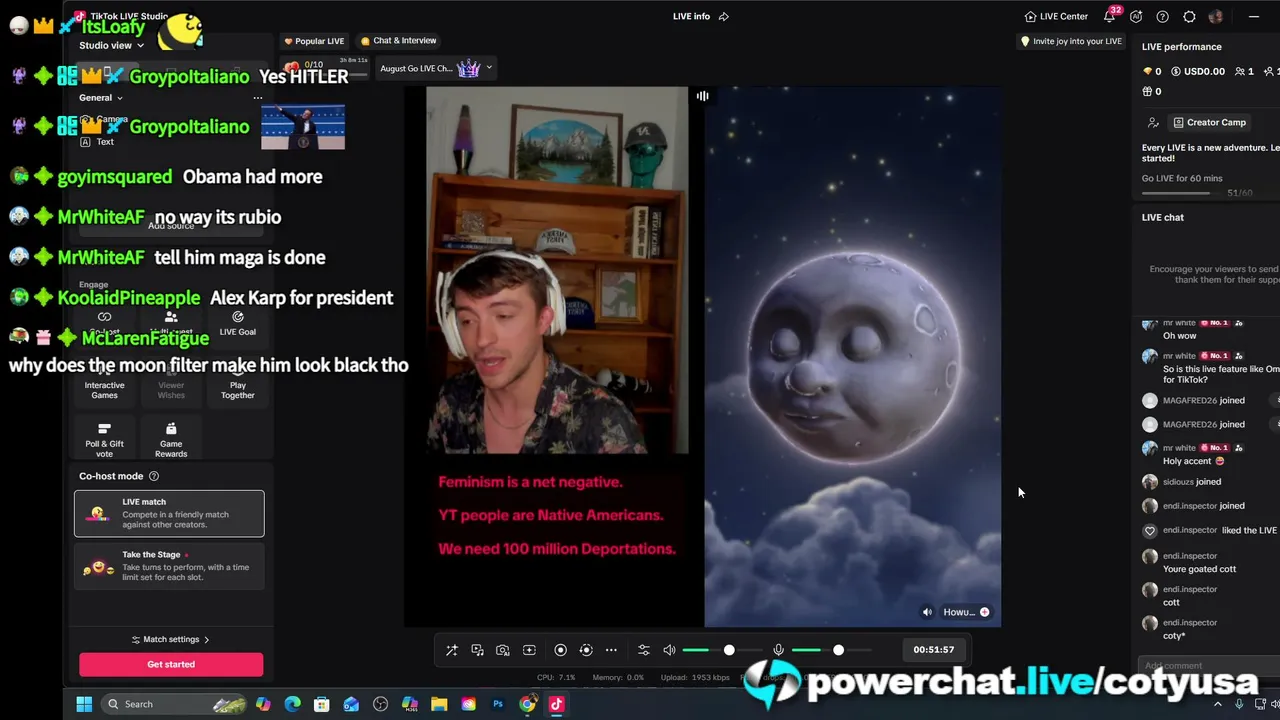
Task: Click the Holy accent chat message
Action: pos(1193,461)
